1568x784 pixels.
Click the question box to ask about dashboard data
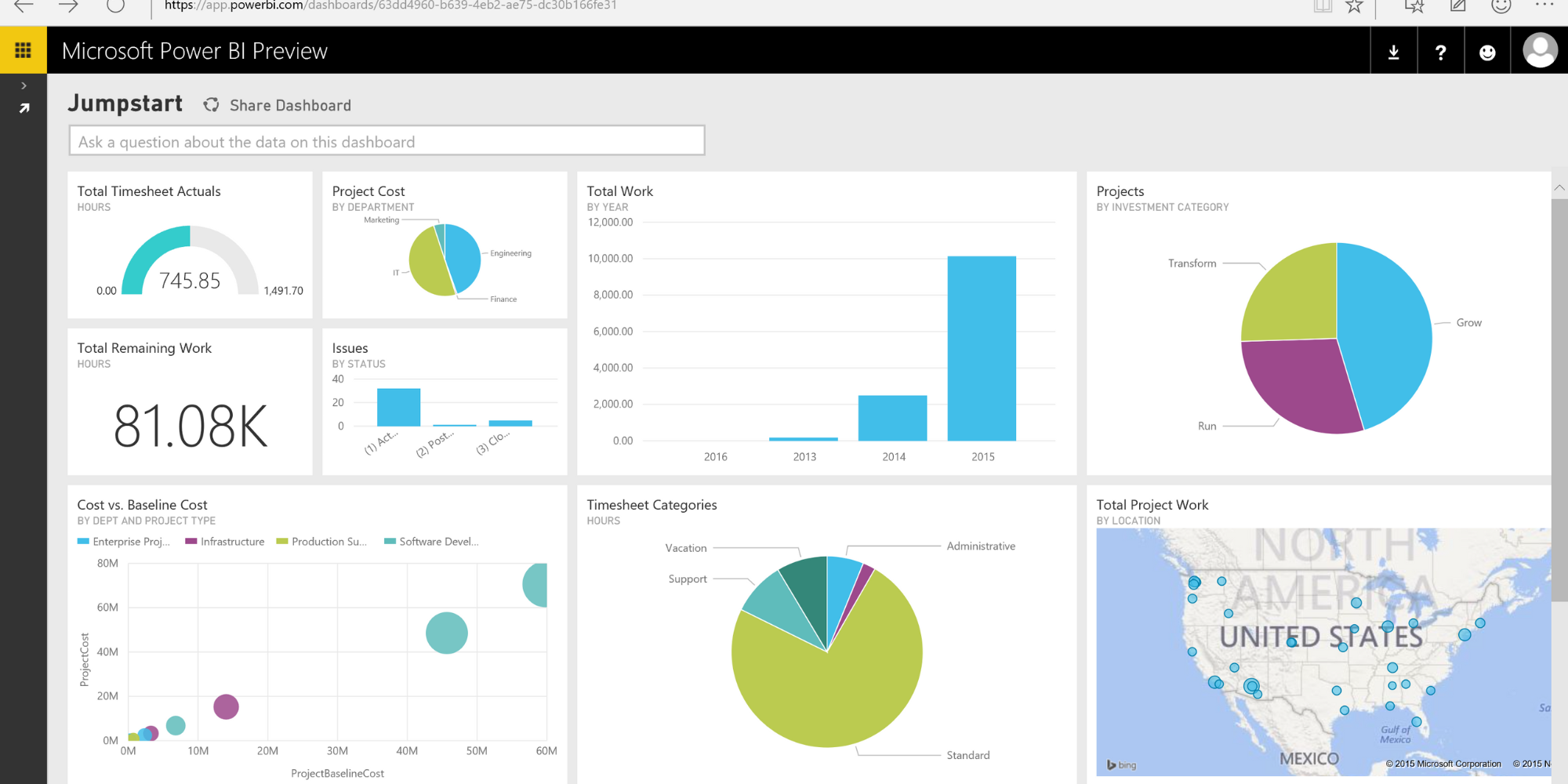(387, 141)
